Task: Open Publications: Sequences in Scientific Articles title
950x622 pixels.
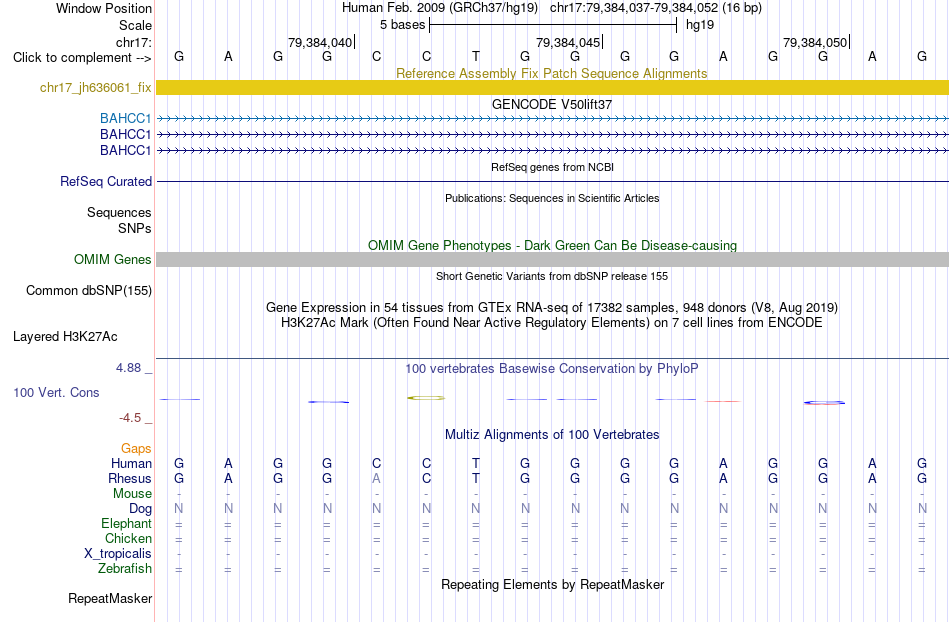Action: (552, 198)
